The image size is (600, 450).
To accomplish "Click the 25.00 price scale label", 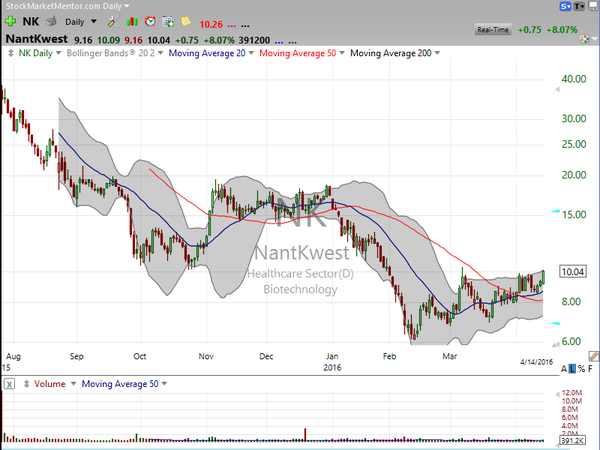I will point(574,144).
